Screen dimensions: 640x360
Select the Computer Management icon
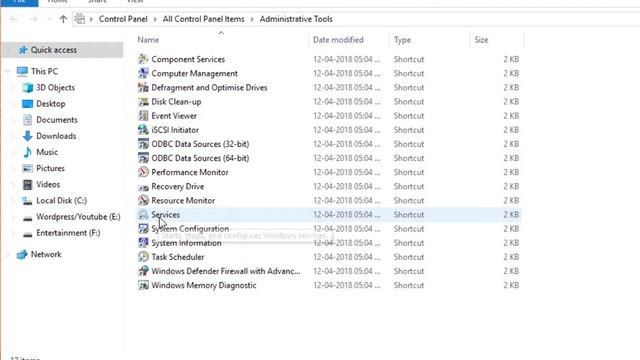pyautogui.click(x=143, y=73)
